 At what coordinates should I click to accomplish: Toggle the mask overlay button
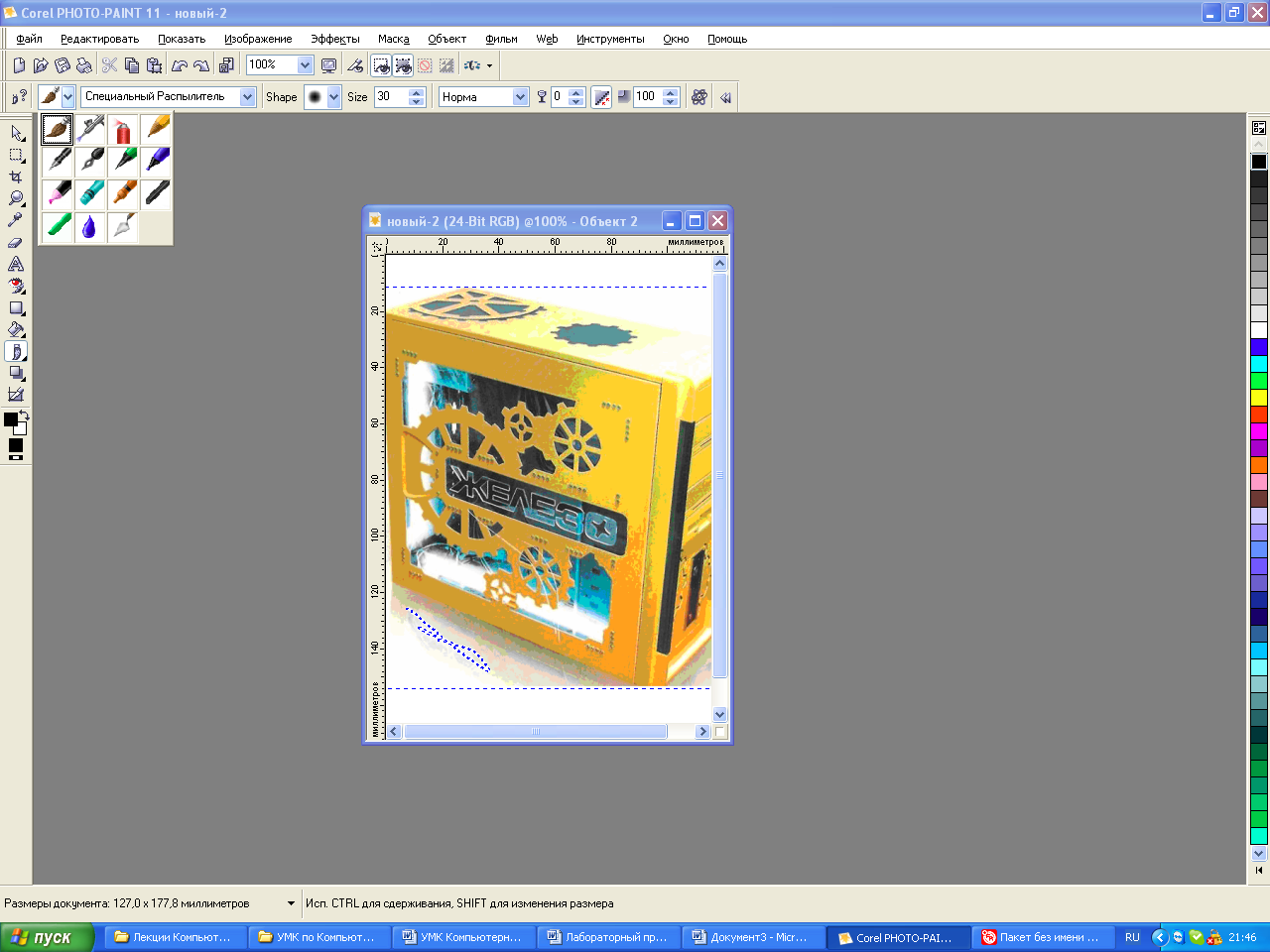coord(425,65)
